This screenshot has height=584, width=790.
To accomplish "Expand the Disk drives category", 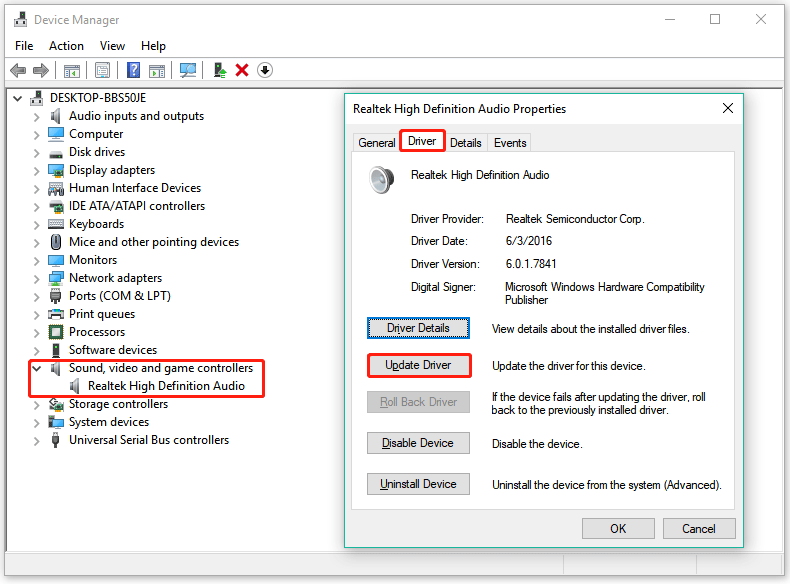I will 36,153.
